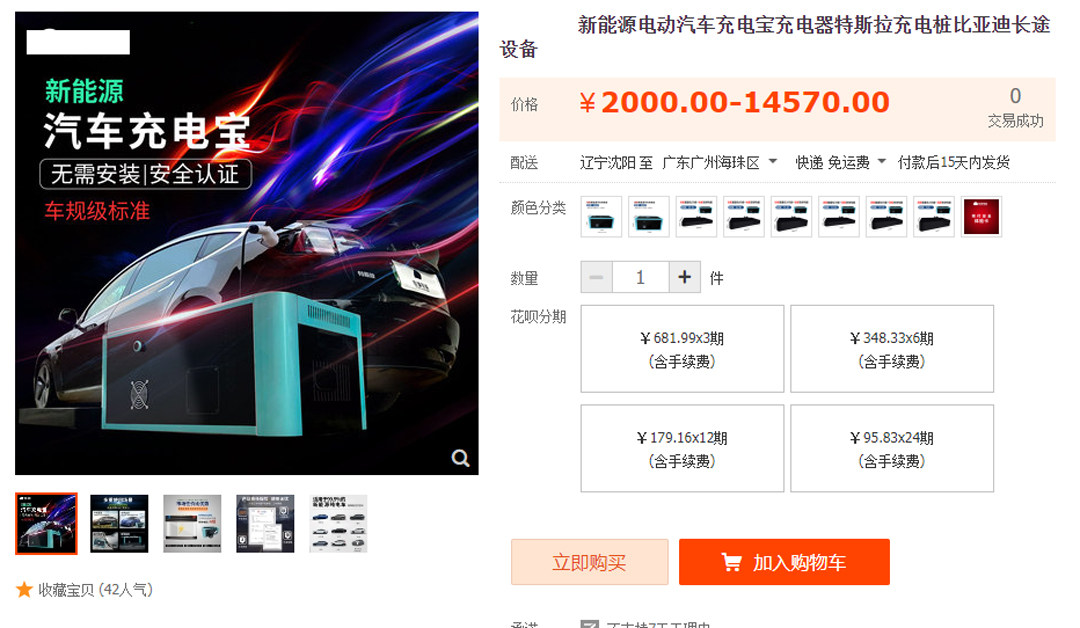View the second product thumbnail image

click(x=119, y=523)
